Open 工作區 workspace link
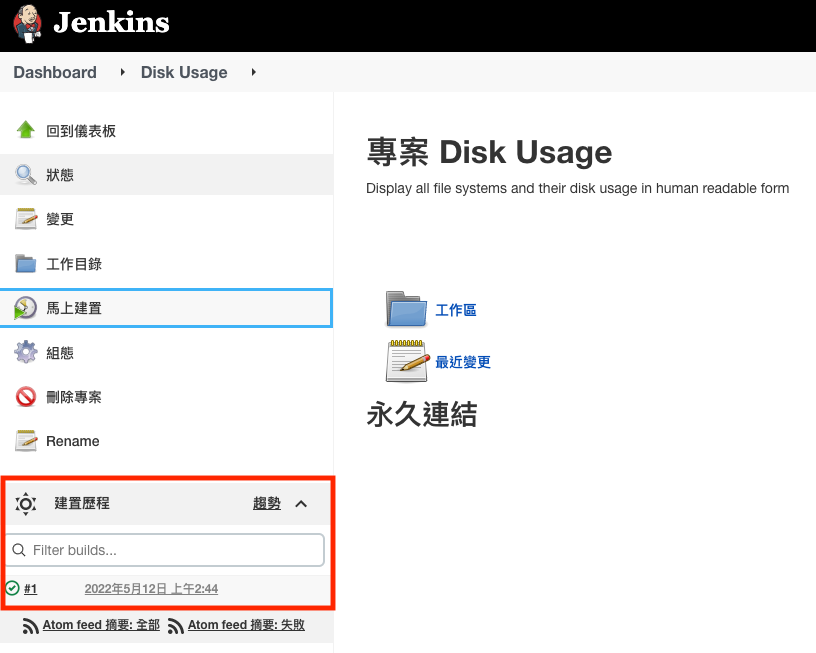816x653 pixels. click(x=456, y=310)
